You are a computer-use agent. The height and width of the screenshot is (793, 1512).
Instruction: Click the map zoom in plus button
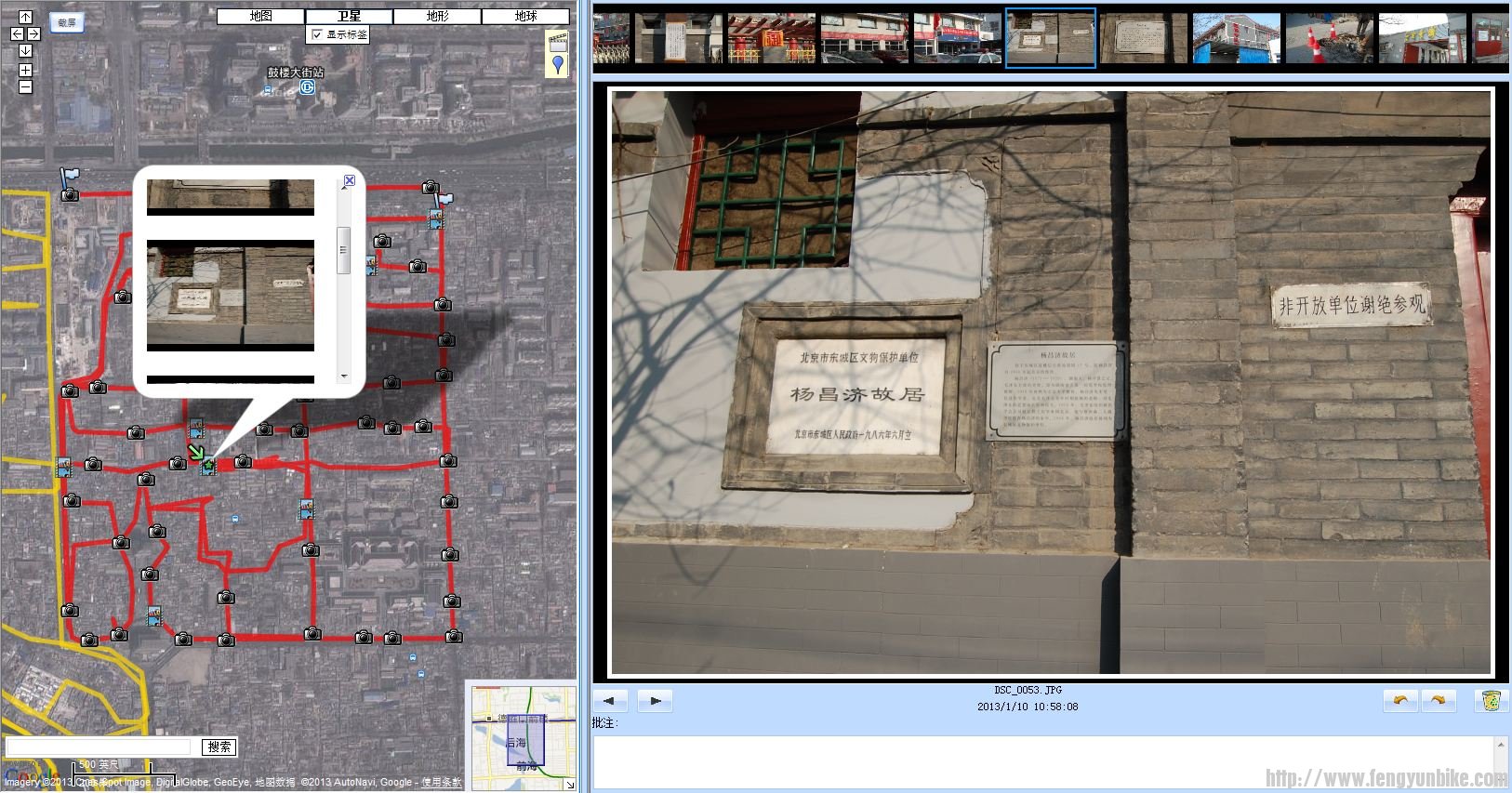(x=25, y=70)
